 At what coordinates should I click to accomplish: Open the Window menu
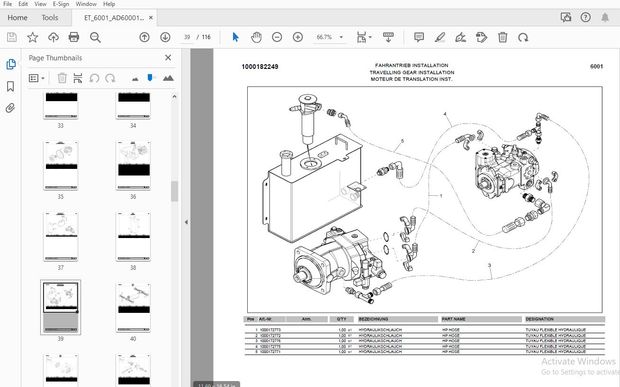pos(86,4)
